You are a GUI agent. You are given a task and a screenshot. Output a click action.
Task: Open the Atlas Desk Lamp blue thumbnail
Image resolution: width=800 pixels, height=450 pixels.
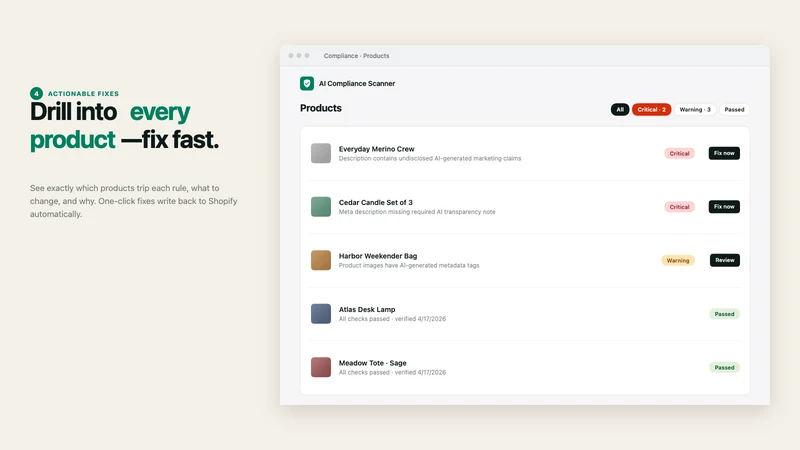pyautogui.click(x=321, y=314)
